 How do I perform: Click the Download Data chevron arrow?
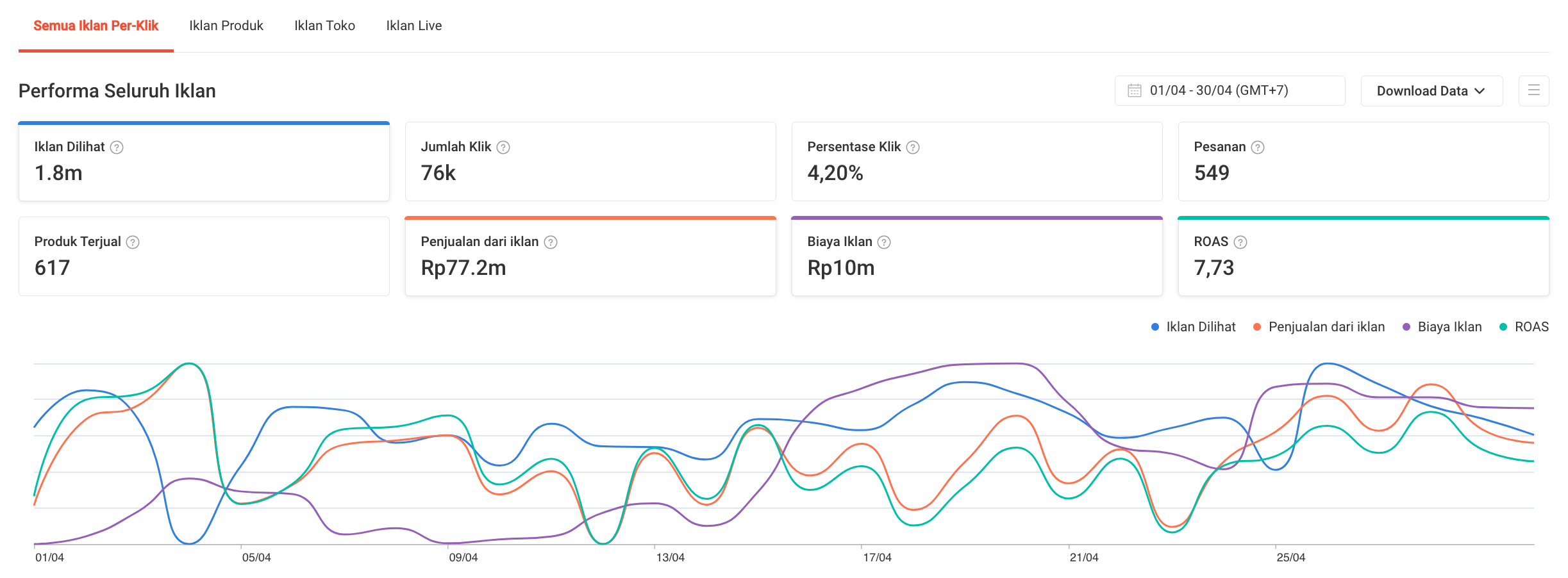[1480, 91]
